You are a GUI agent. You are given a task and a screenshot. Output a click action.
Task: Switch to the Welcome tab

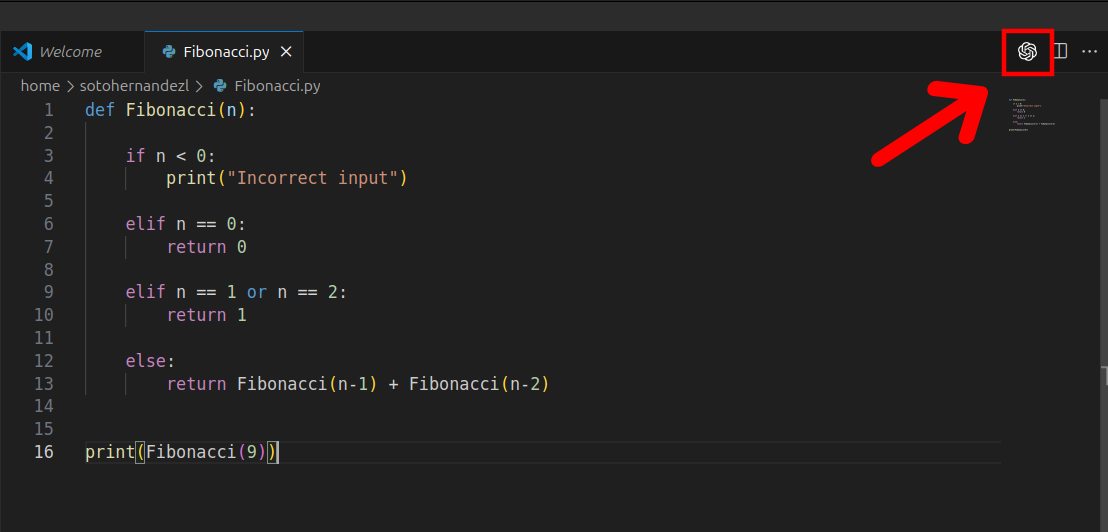(72, 52)
